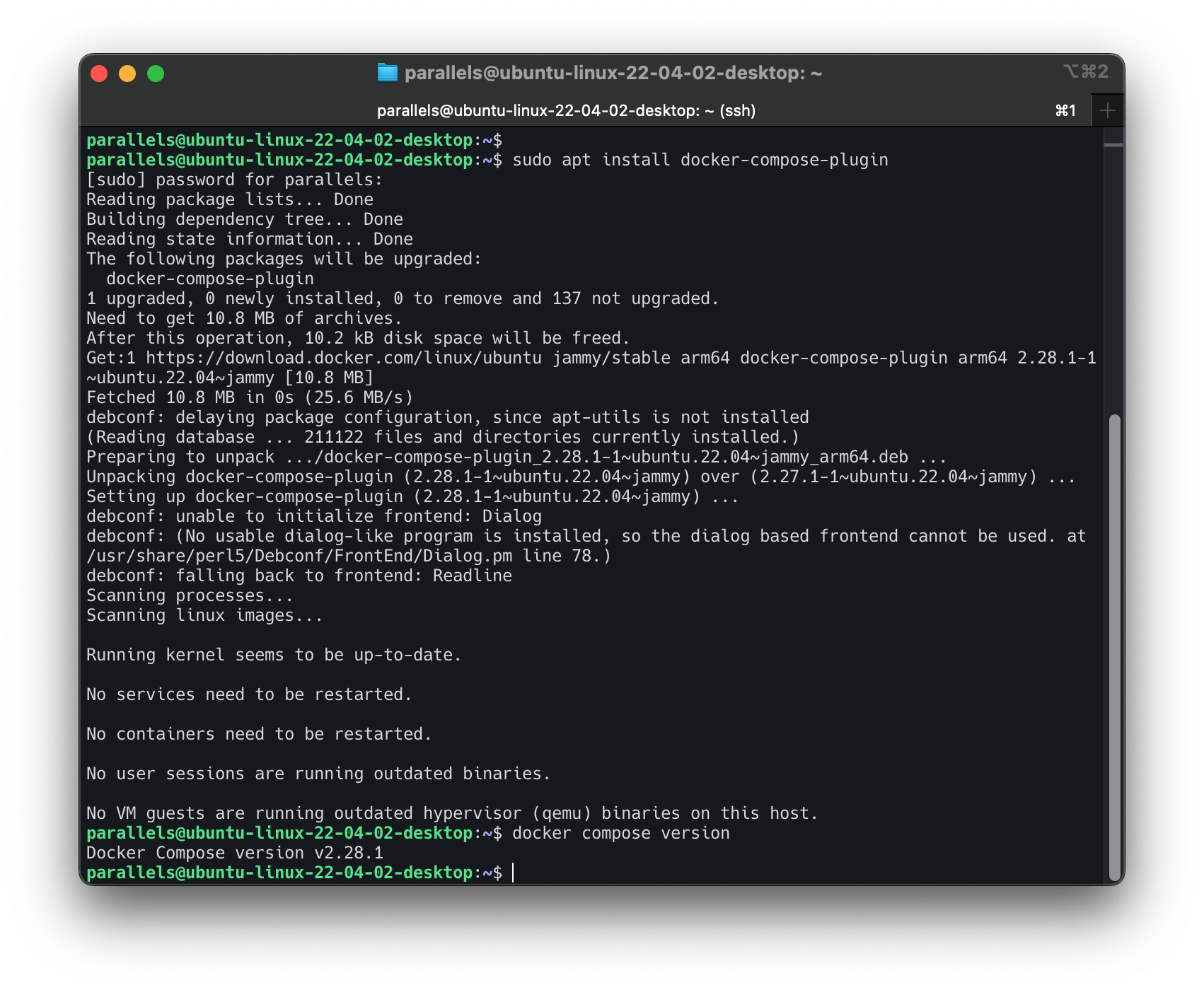Click the 'Docker Compose version v2.28.1' output
Image resolution: width=1204 pixels, height=990 pixels.
coord(235,853)
